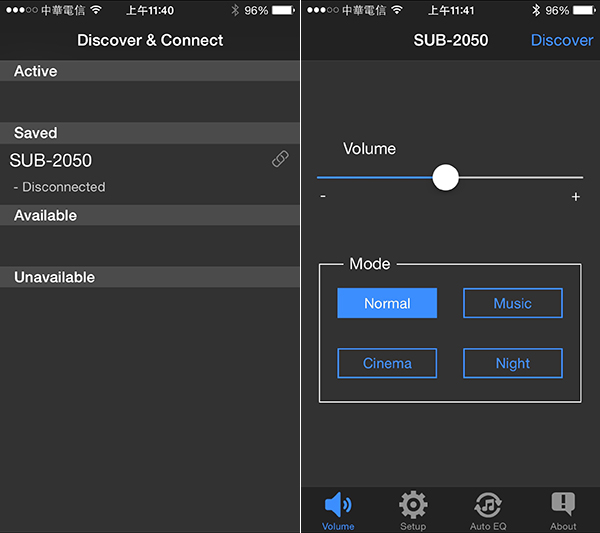600x533 pixels.
Task: Tap the '- Disconnected' status text
Action: click(59, 187)
